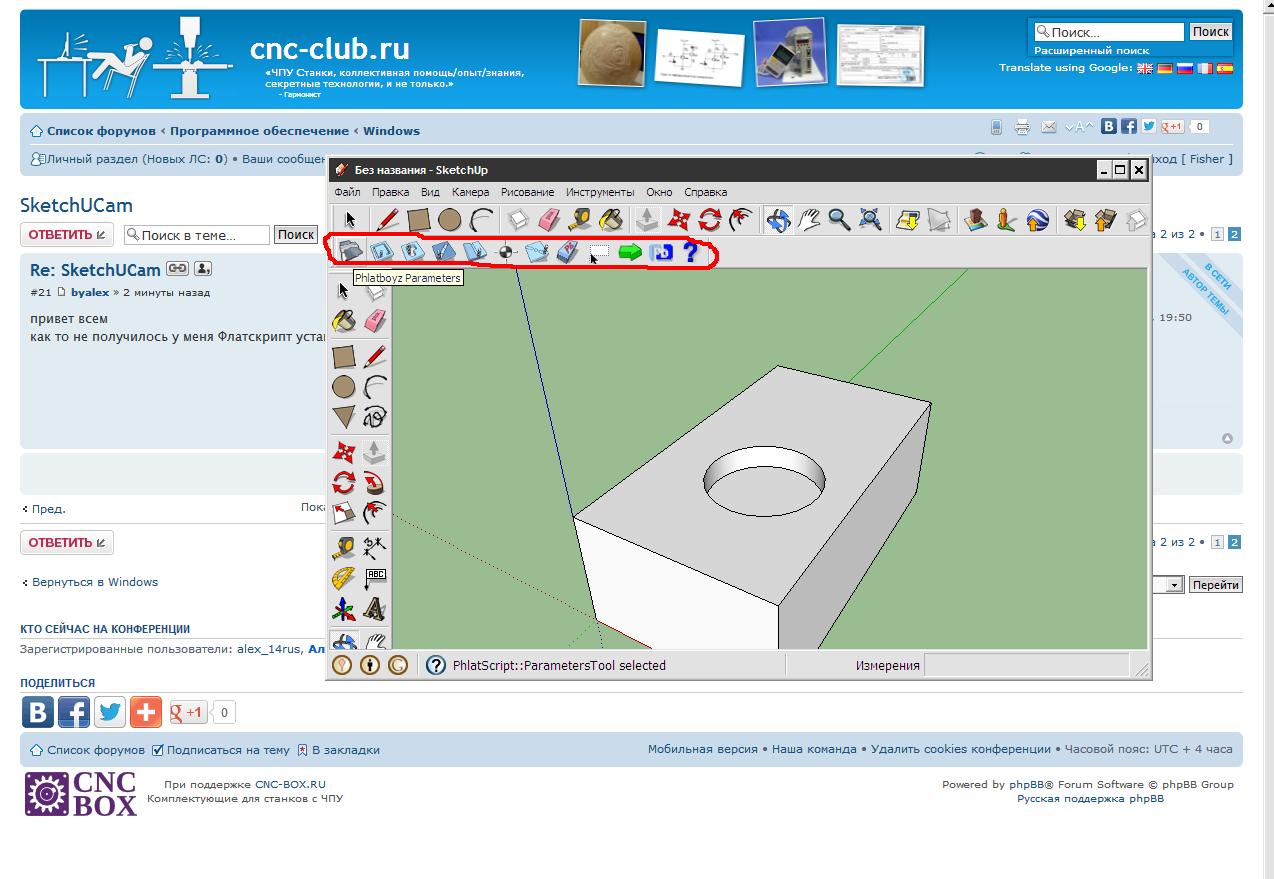Go to Программное обеспечение breadcrumb link

click(x=259, y=131)
